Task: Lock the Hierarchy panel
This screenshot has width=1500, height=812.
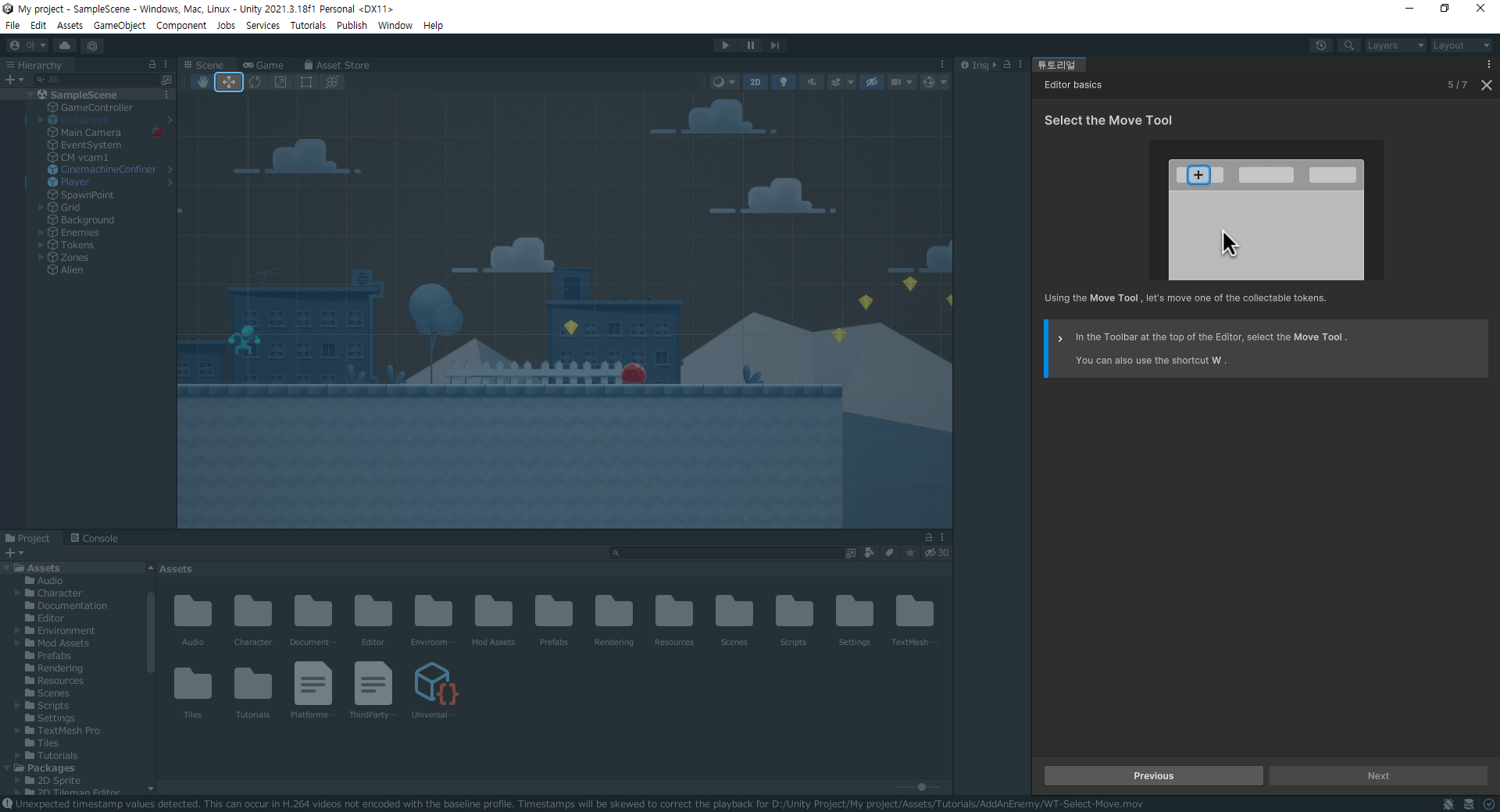Action: tap(152, 64)
